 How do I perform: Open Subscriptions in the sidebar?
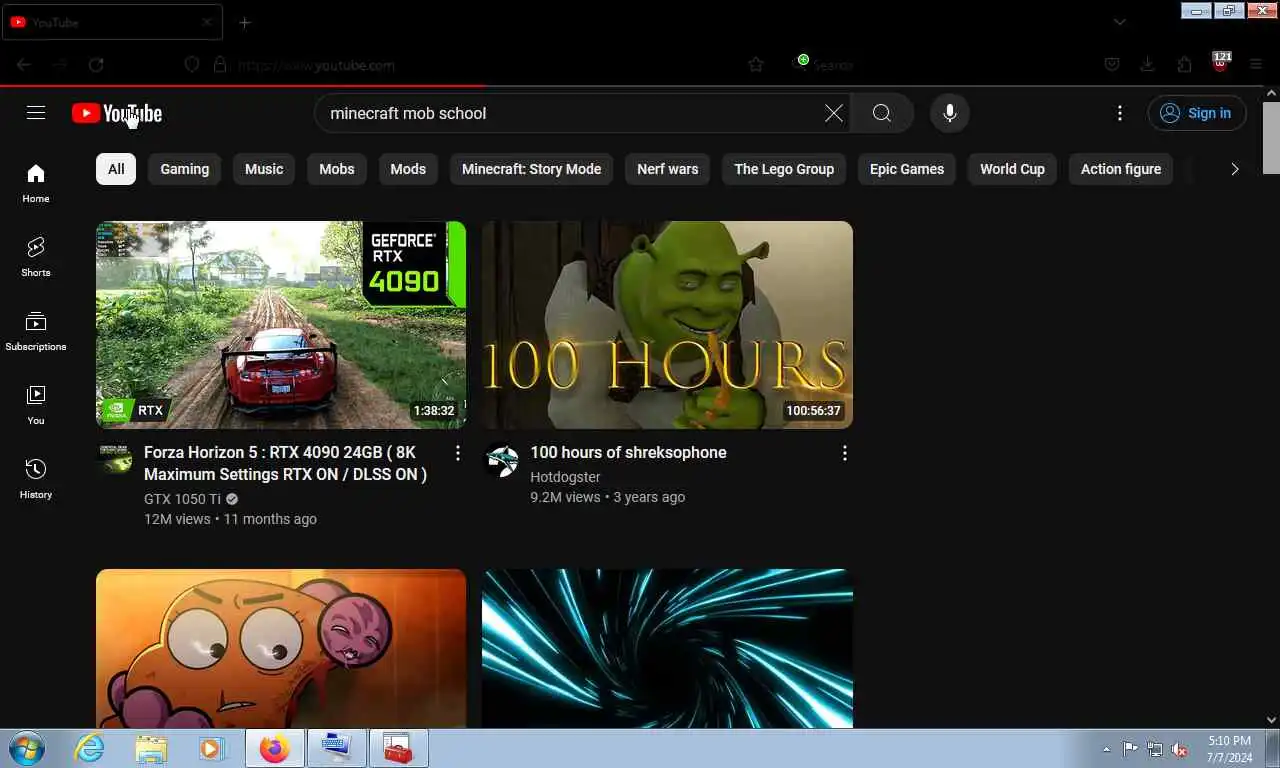point(36,331)
